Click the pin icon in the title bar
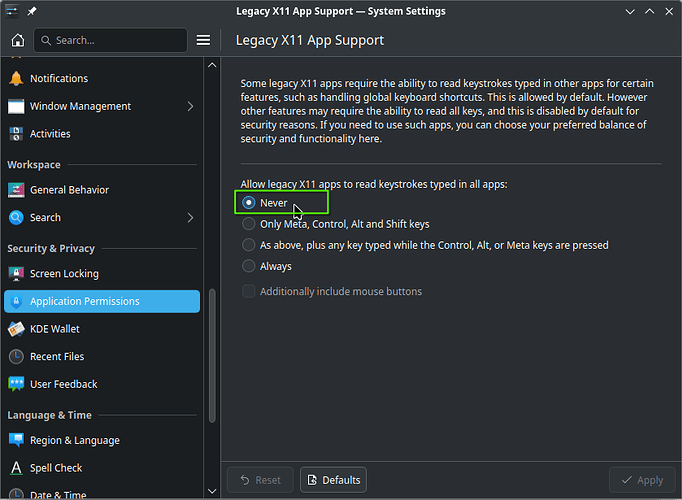Screen dimensions: 682x500 pyautogui.click(x=32, y=11)
